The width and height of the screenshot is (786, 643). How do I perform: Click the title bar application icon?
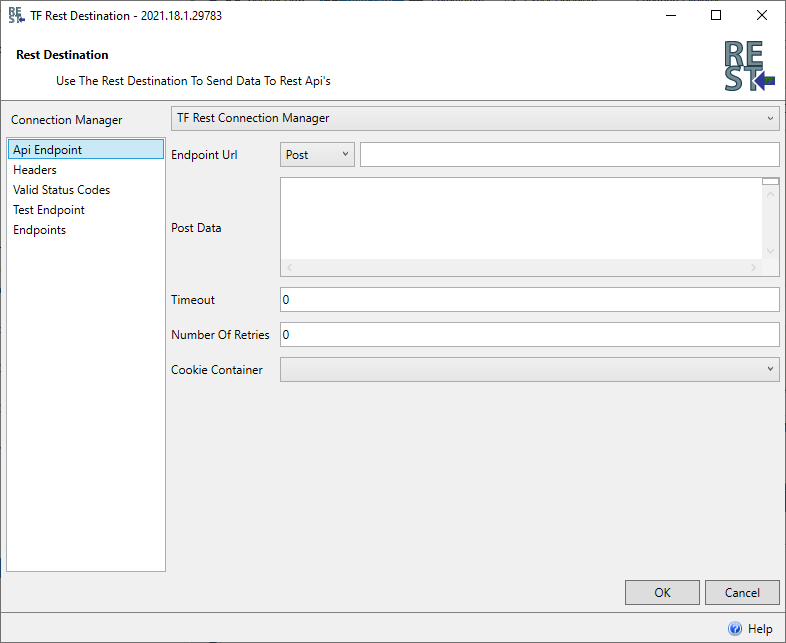pos(16,16)
